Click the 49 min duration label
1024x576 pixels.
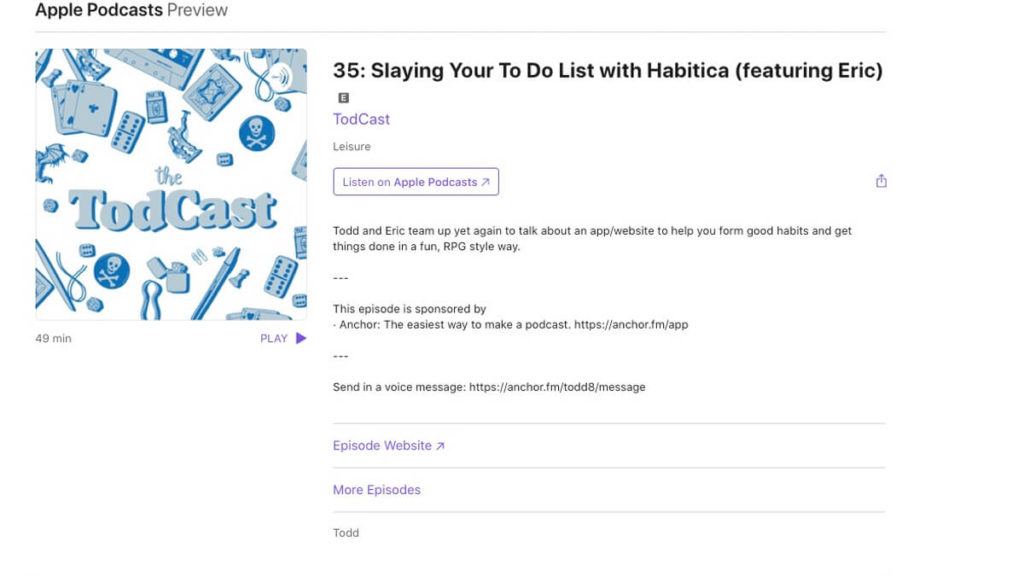53,339
